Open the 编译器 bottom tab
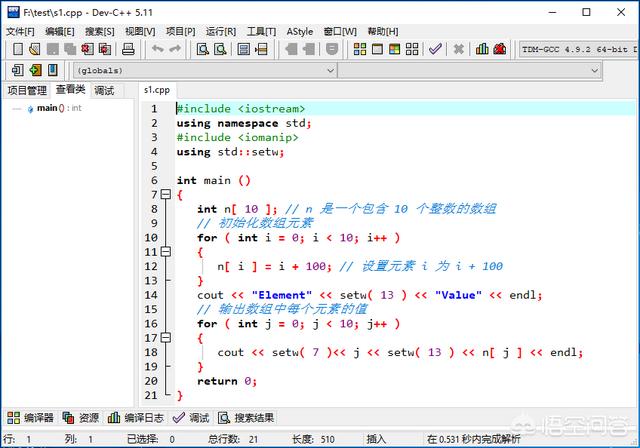The image size is (640, 448). (x=30, y=417)
